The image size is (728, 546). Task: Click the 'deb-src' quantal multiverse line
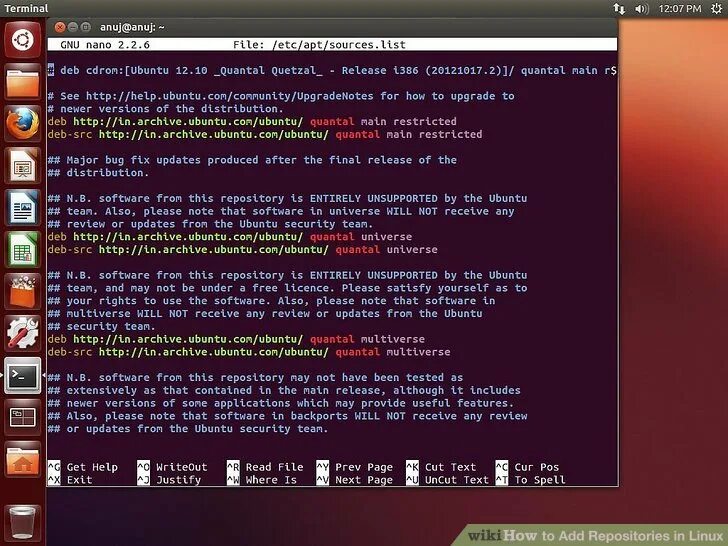(249, 352)
